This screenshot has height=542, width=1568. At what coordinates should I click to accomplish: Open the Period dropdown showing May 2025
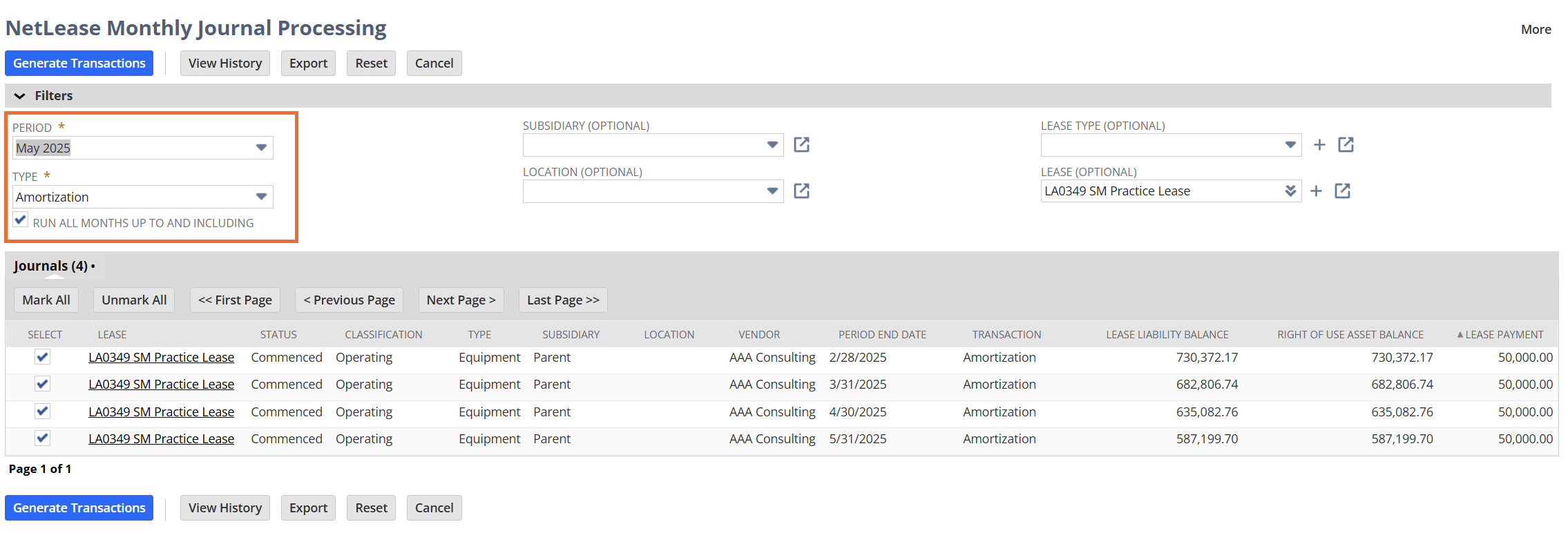tap(143, 148)
